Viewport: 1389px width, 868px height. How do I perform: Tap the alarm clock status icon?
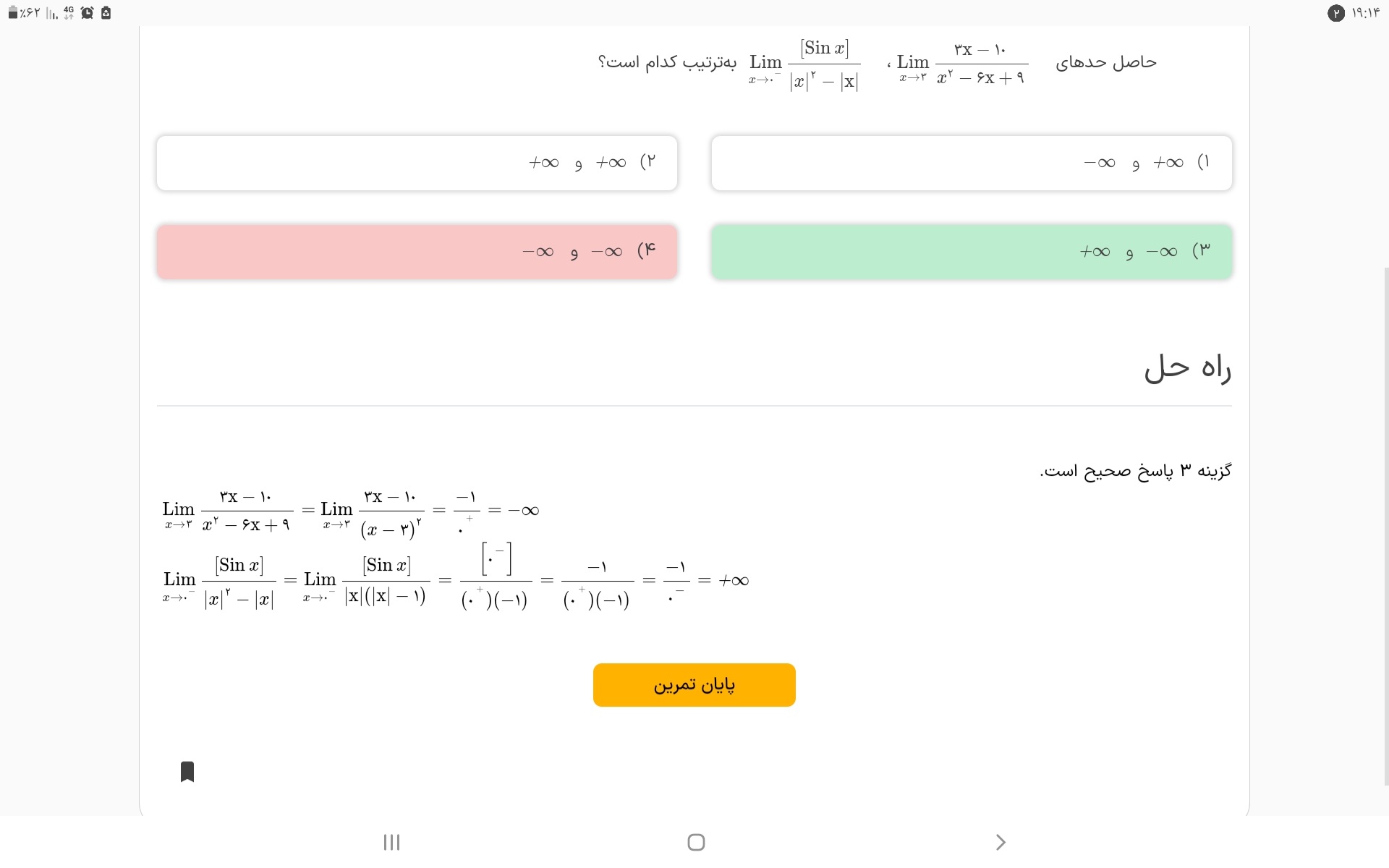click(x=88, y=13)
